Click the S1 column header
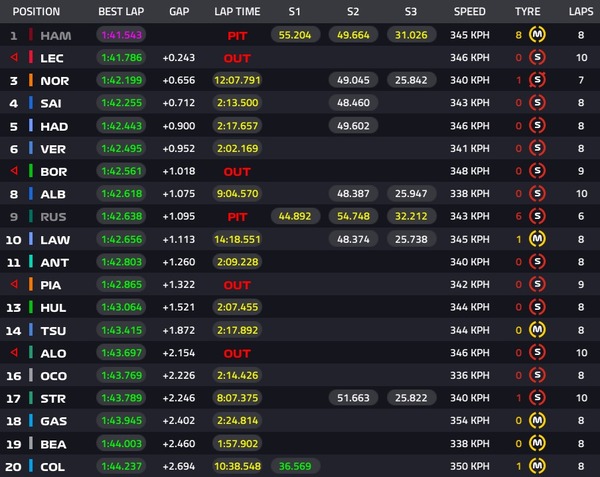Viewport: 600px width, 477px height. [x=295, y=11]
